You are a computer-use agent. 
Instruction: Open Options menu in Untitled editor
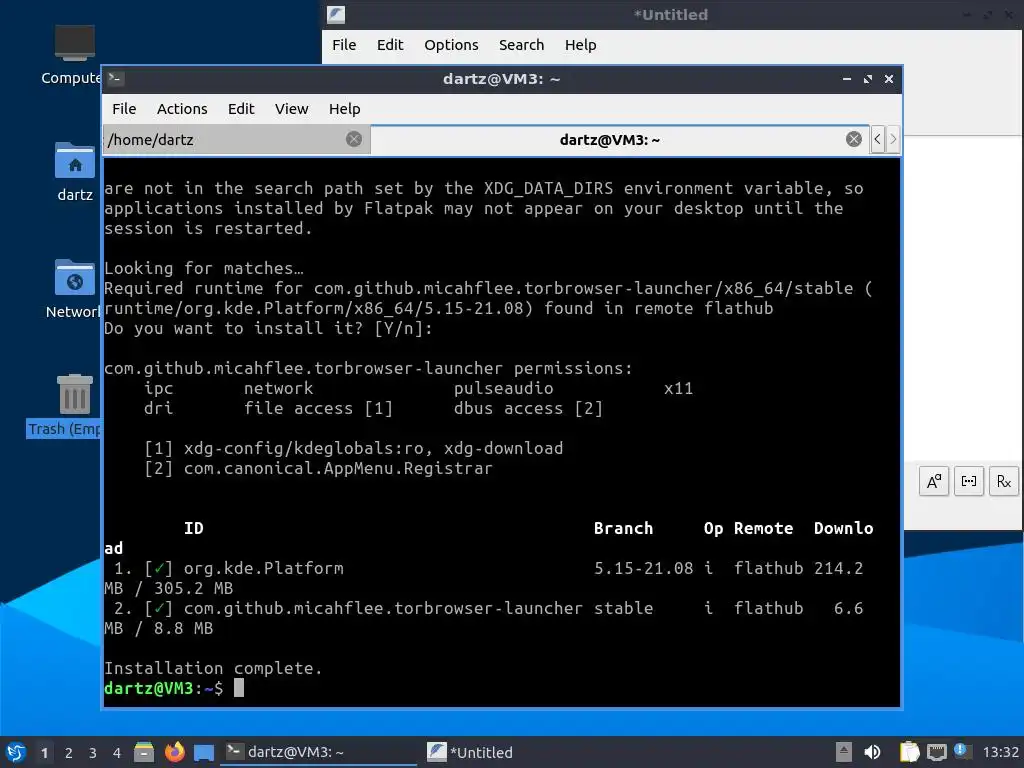coord(451,45)
